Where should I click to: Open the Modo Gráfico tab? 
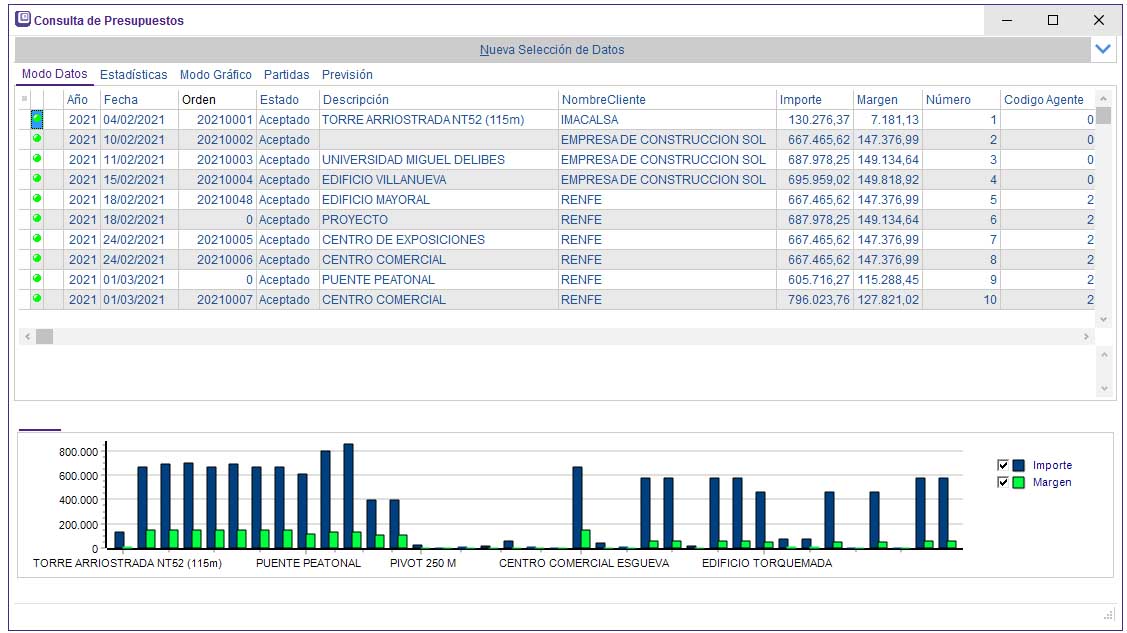click(215, 75)
